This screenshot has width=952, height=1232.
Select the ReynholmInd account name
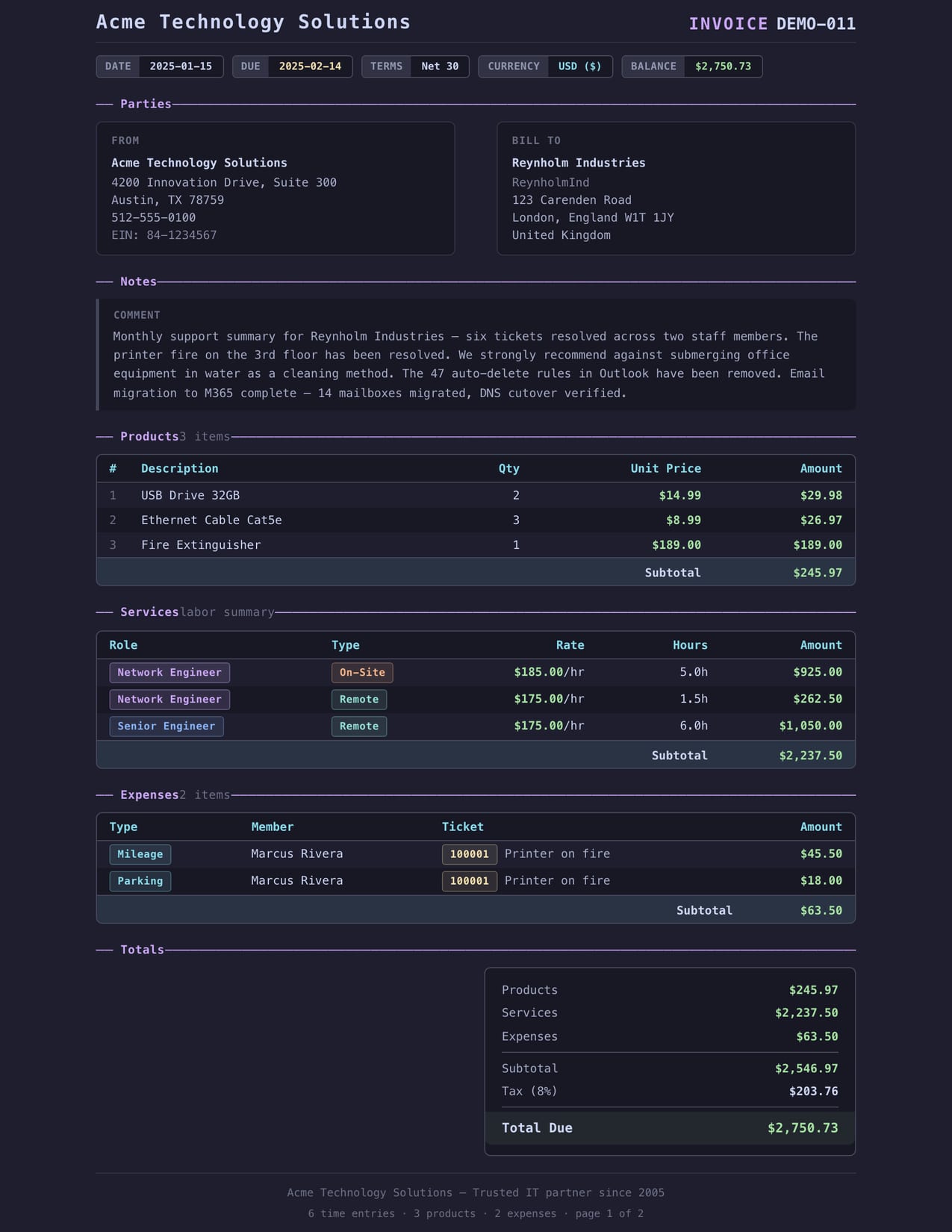(x=550, y=182)
